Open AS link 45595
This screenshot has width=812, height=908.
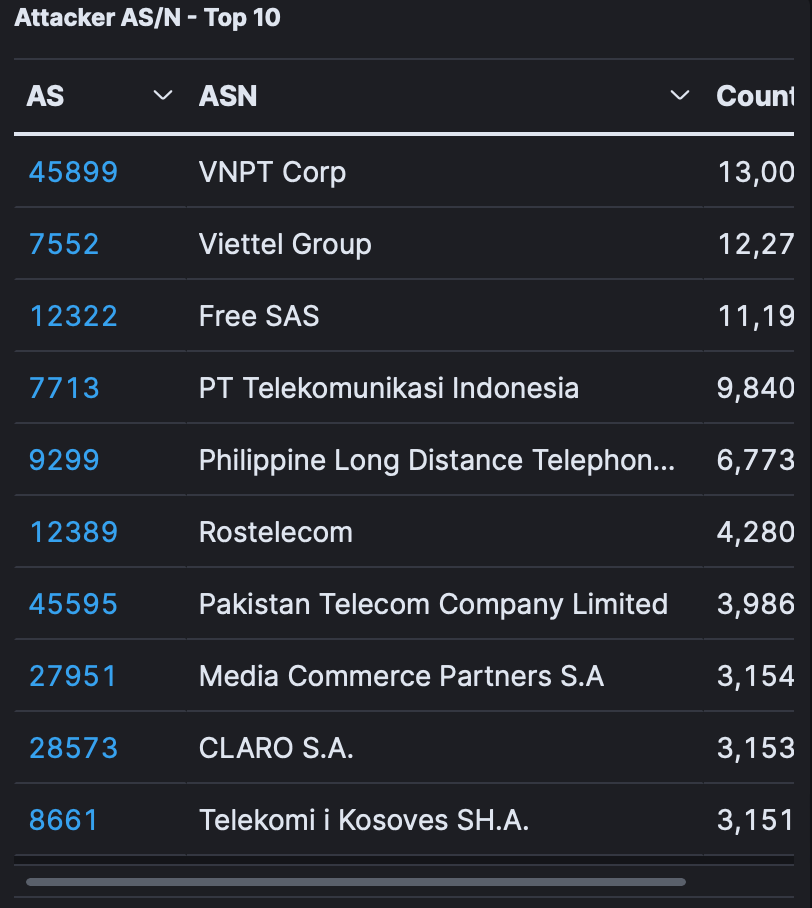[74, 604]
